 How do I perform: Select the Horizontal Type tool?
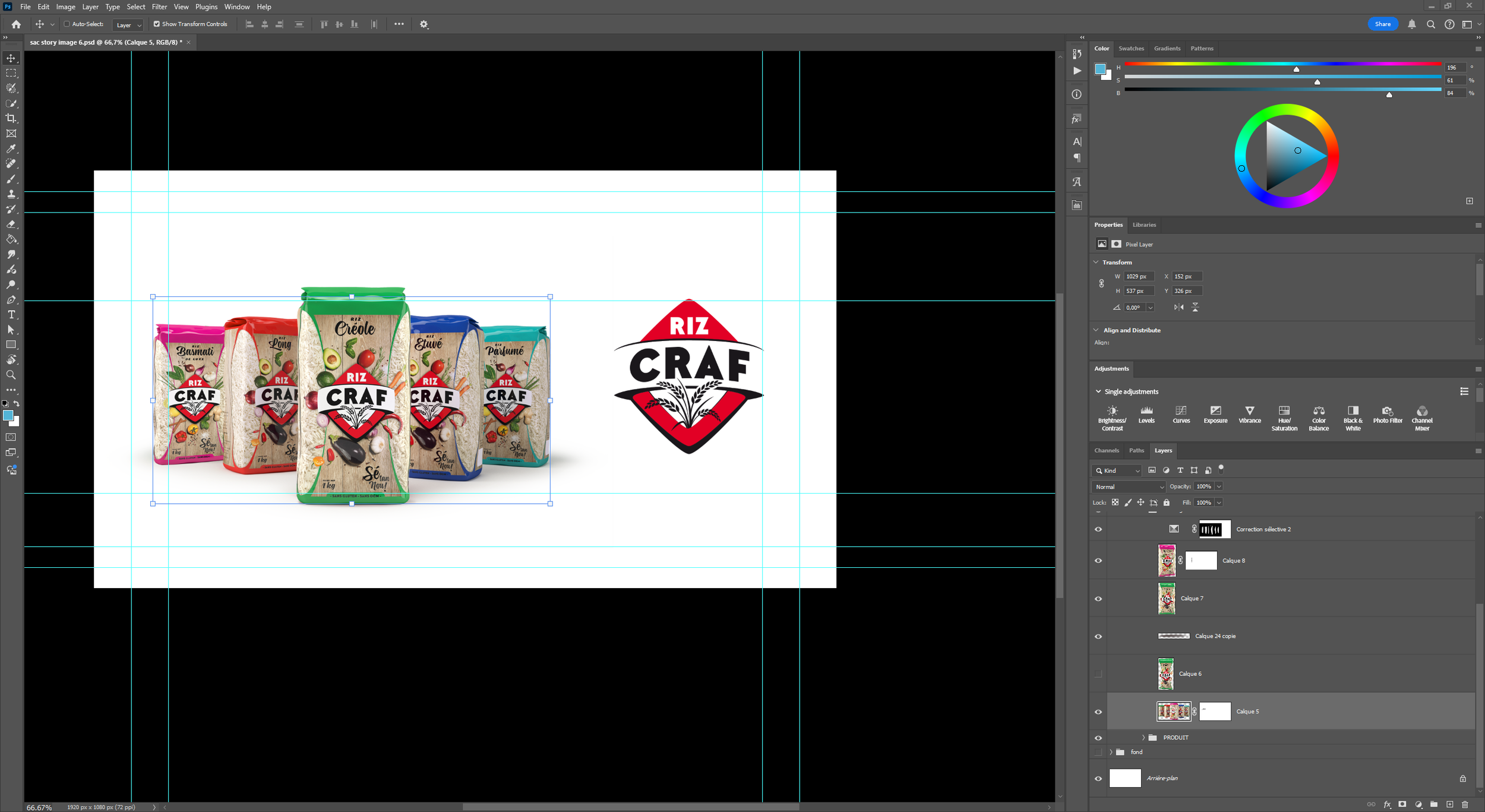coord(11,315)
